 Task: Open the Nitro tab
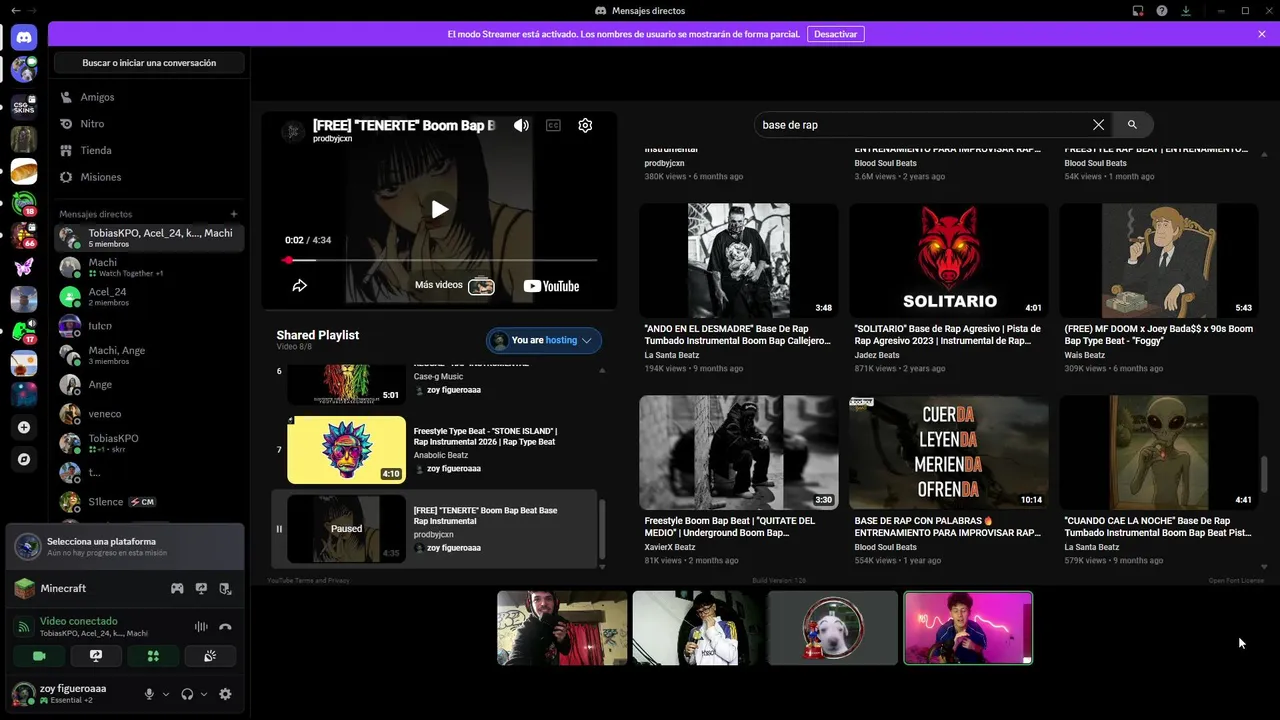[x=149, y=124]
